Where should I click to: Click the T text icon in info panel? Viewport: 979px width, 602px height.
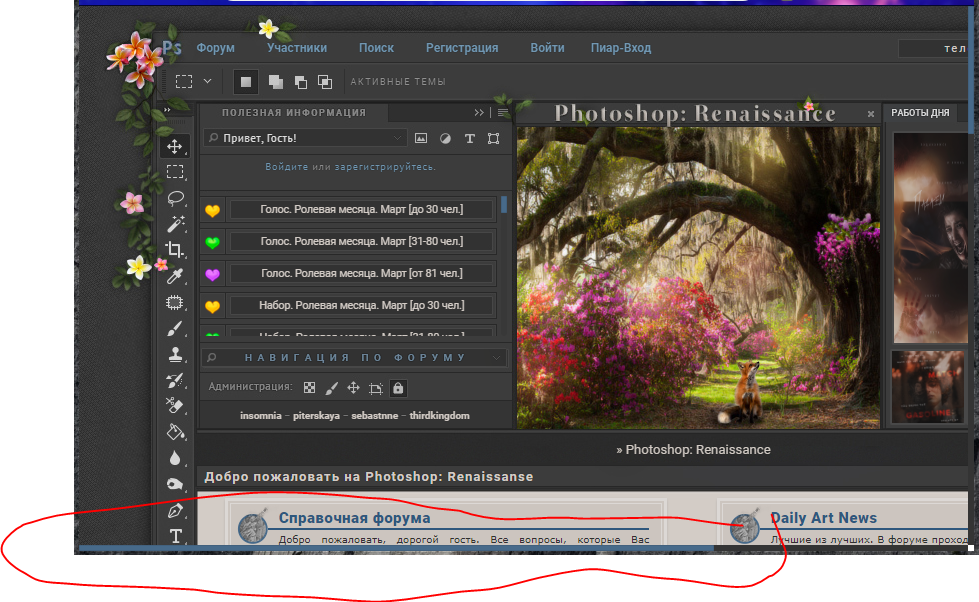470,139
